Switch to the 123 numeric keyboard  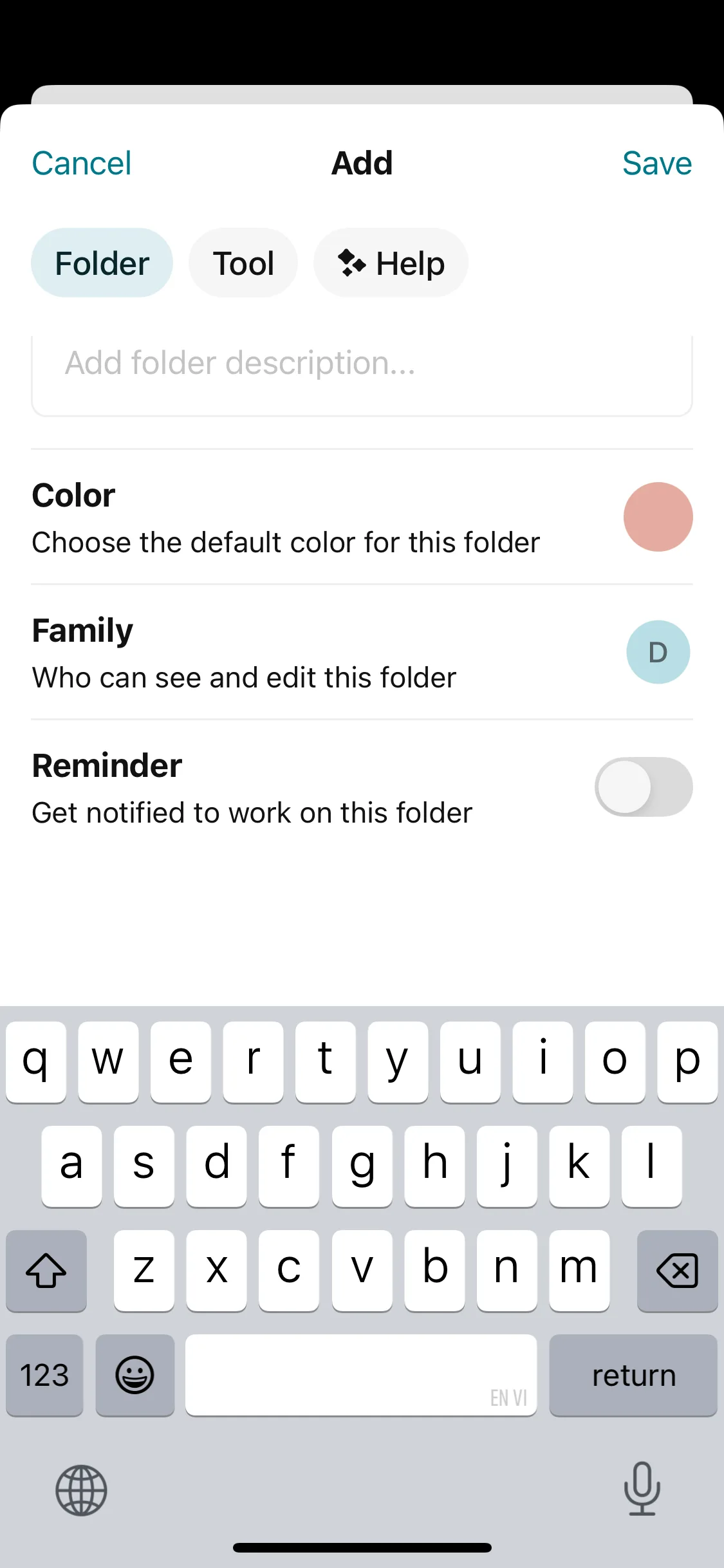point(44,1375)
